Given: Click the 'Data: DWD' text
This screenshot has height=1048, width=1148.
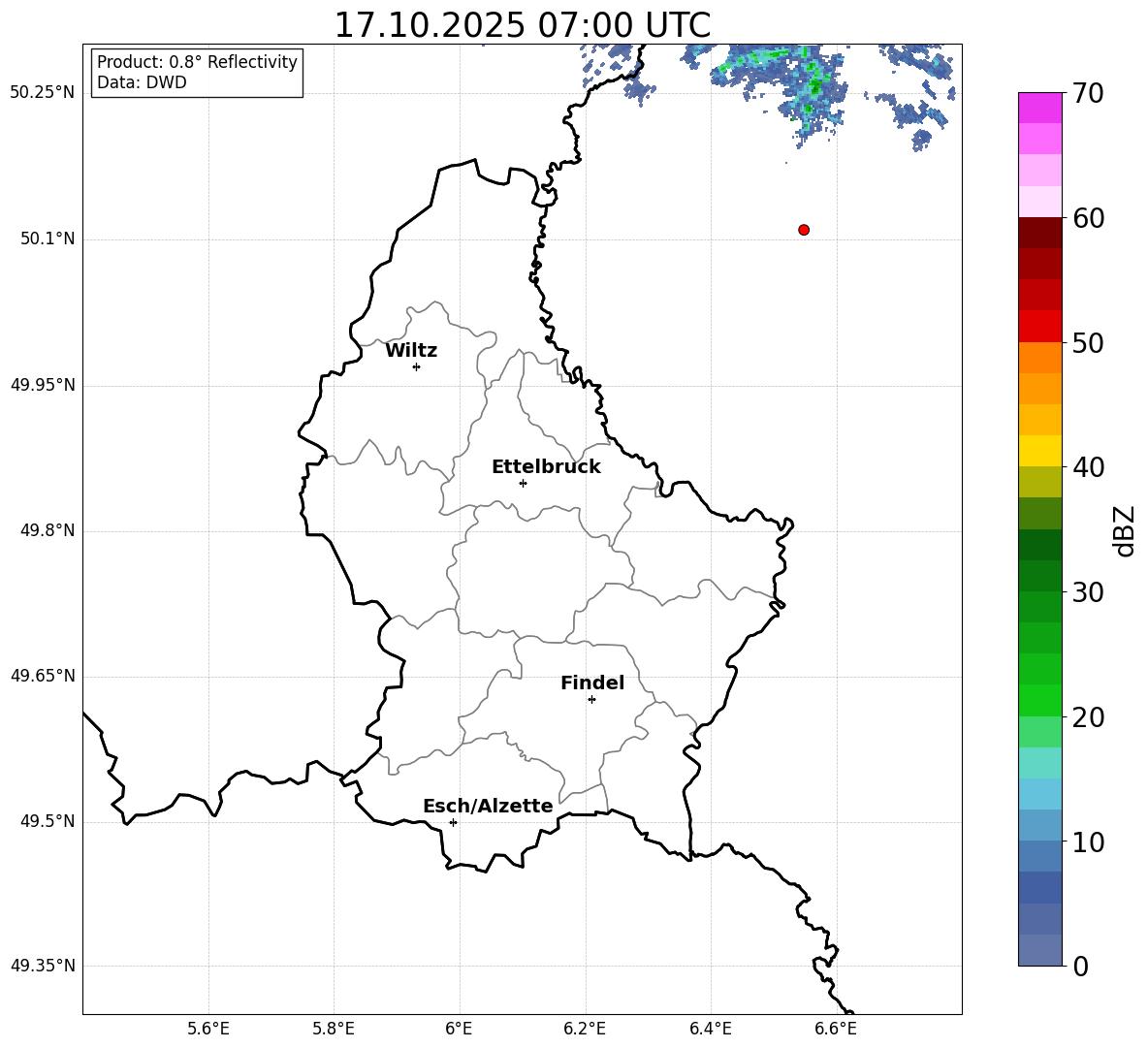Looking at the screenshot, I should [142, 82].
